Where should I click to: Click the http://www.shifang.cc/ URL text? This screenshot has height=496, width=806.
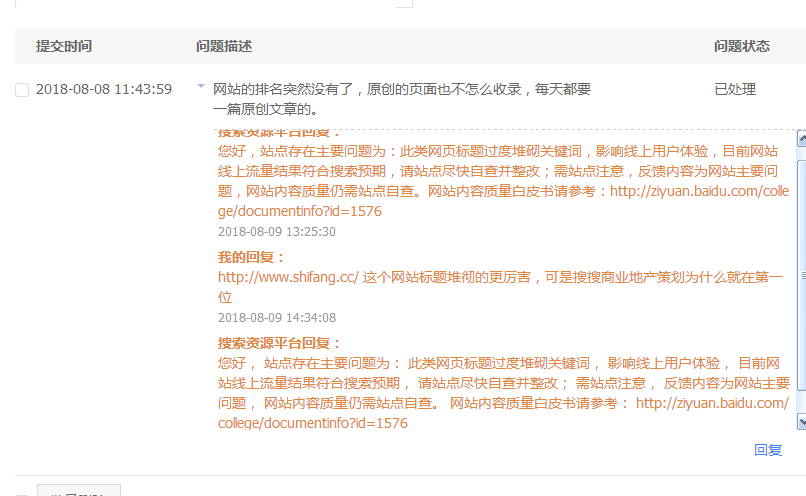coord(288,278)
